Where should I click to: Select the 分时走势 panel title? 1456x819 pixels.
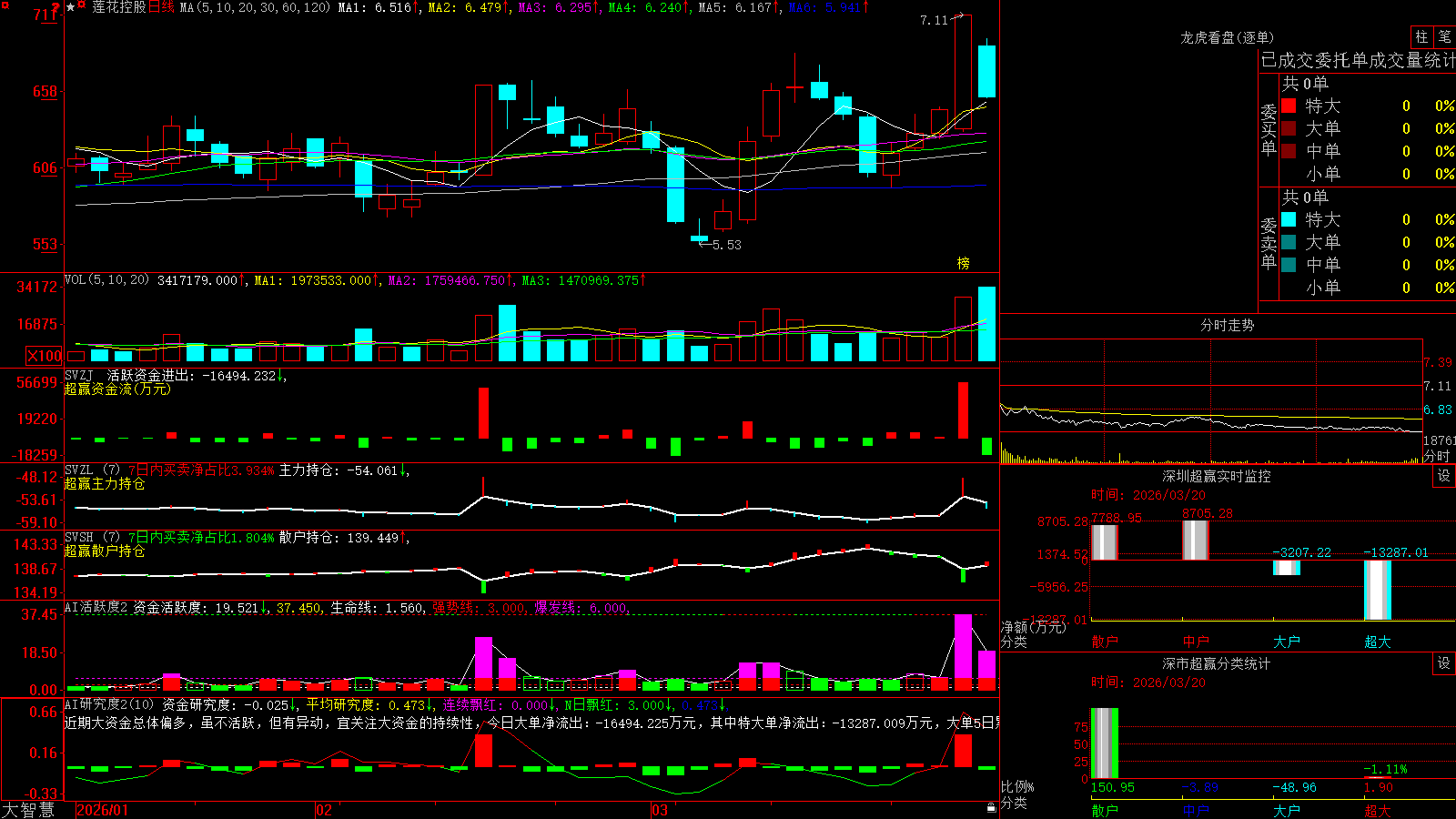tap(1227, 325)
